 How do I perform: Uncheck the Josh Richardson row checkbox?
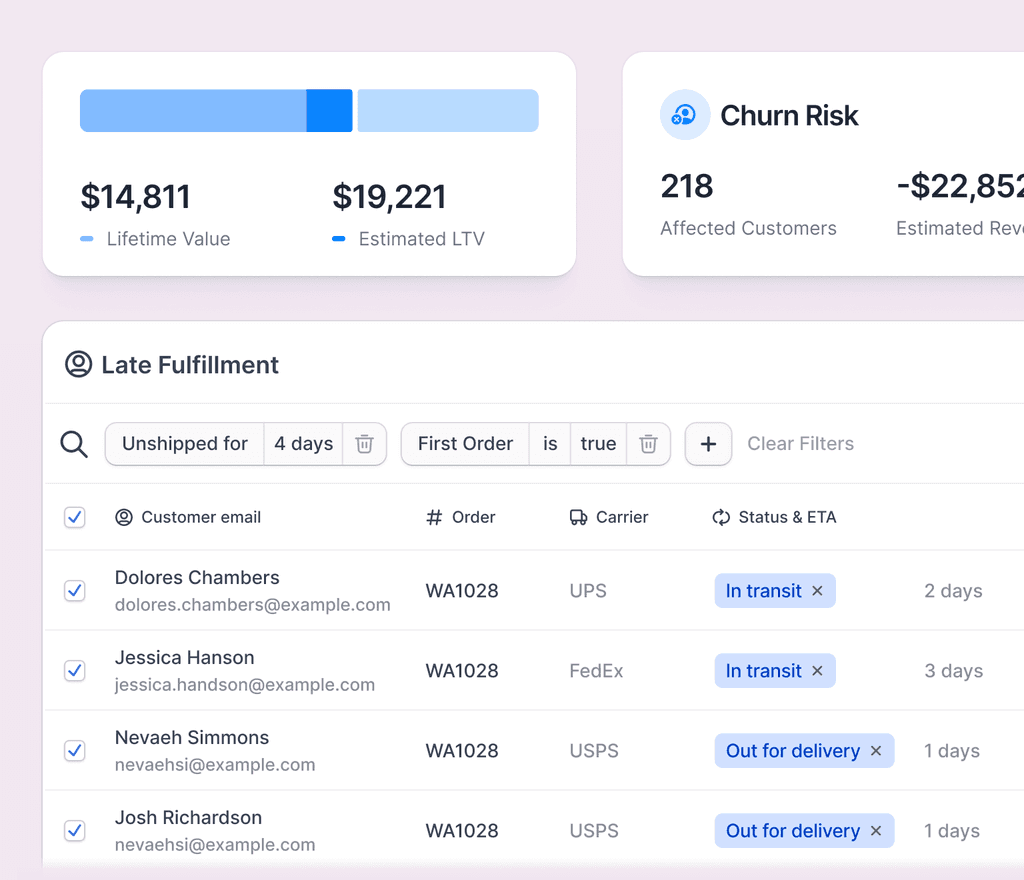pos(74,830)
